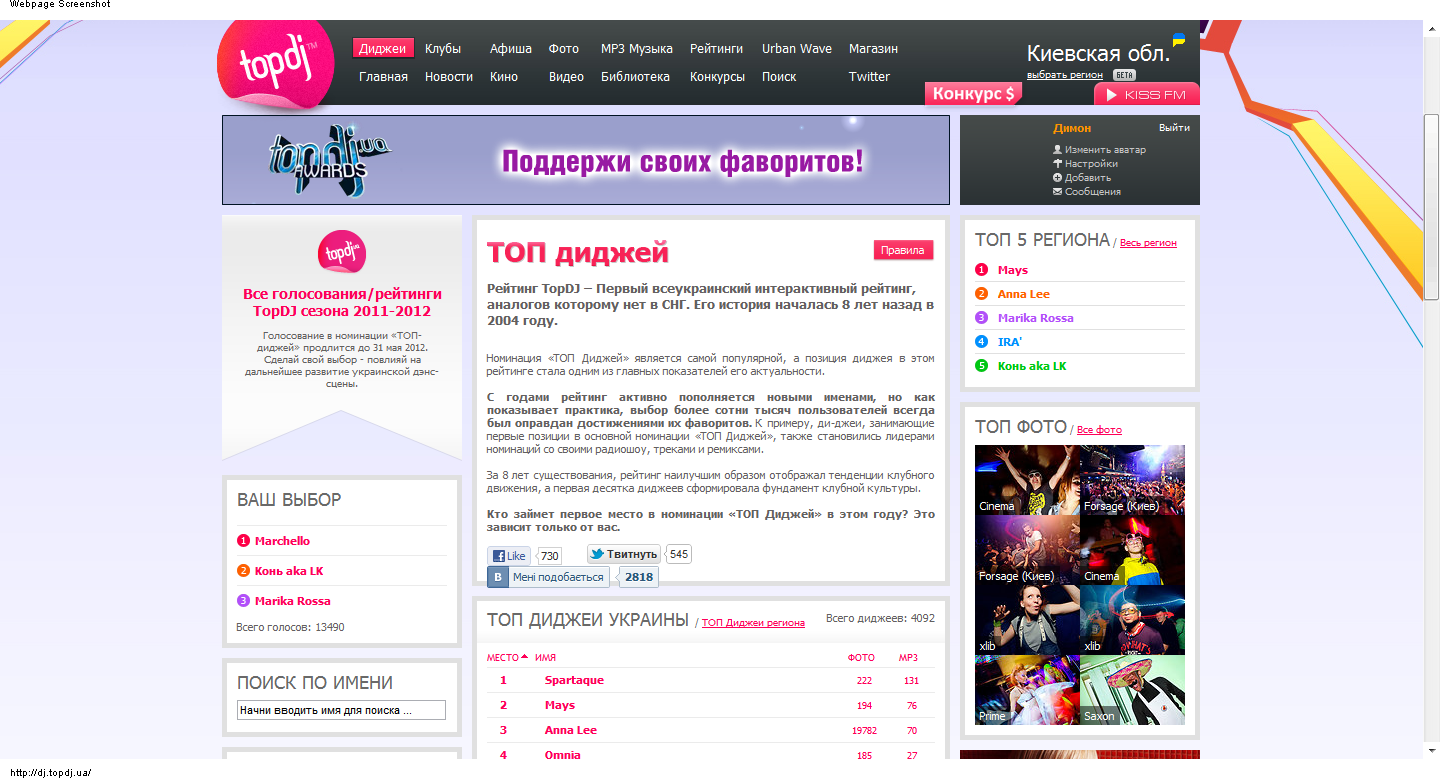Click the Твитнуть tweet button

(x=623, y=554)
